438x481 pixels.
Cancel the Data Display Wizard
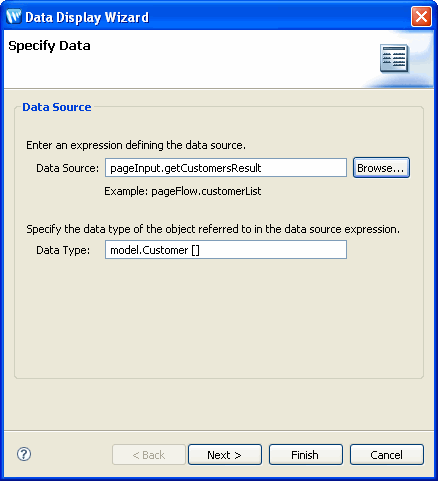point(387,455)
